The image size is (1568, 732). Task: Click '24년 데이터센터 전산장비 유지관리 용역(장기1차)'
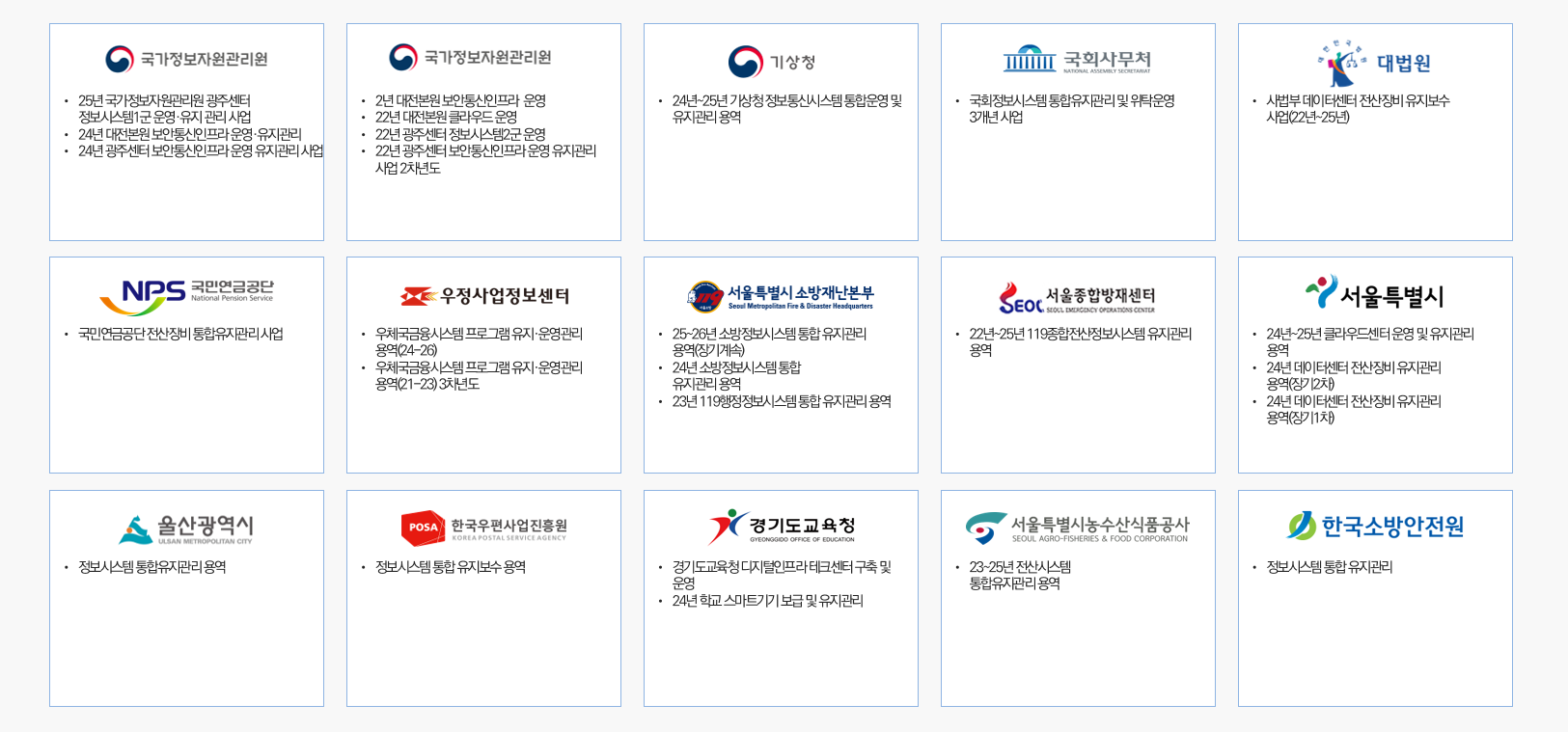click(x=1354, y=410)
